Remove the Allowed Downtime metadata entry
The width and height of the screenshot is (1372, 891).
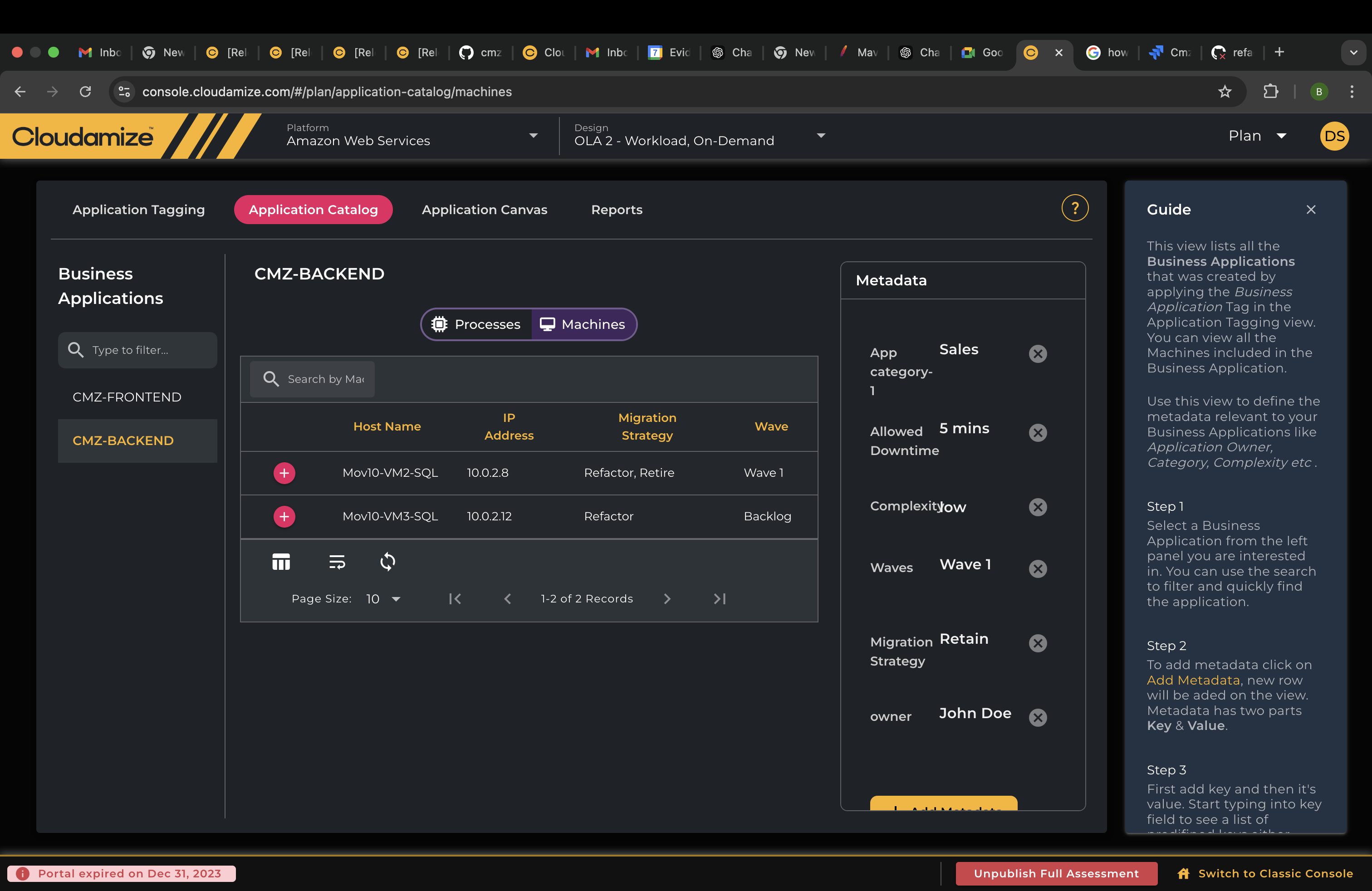pos(1038,433)
